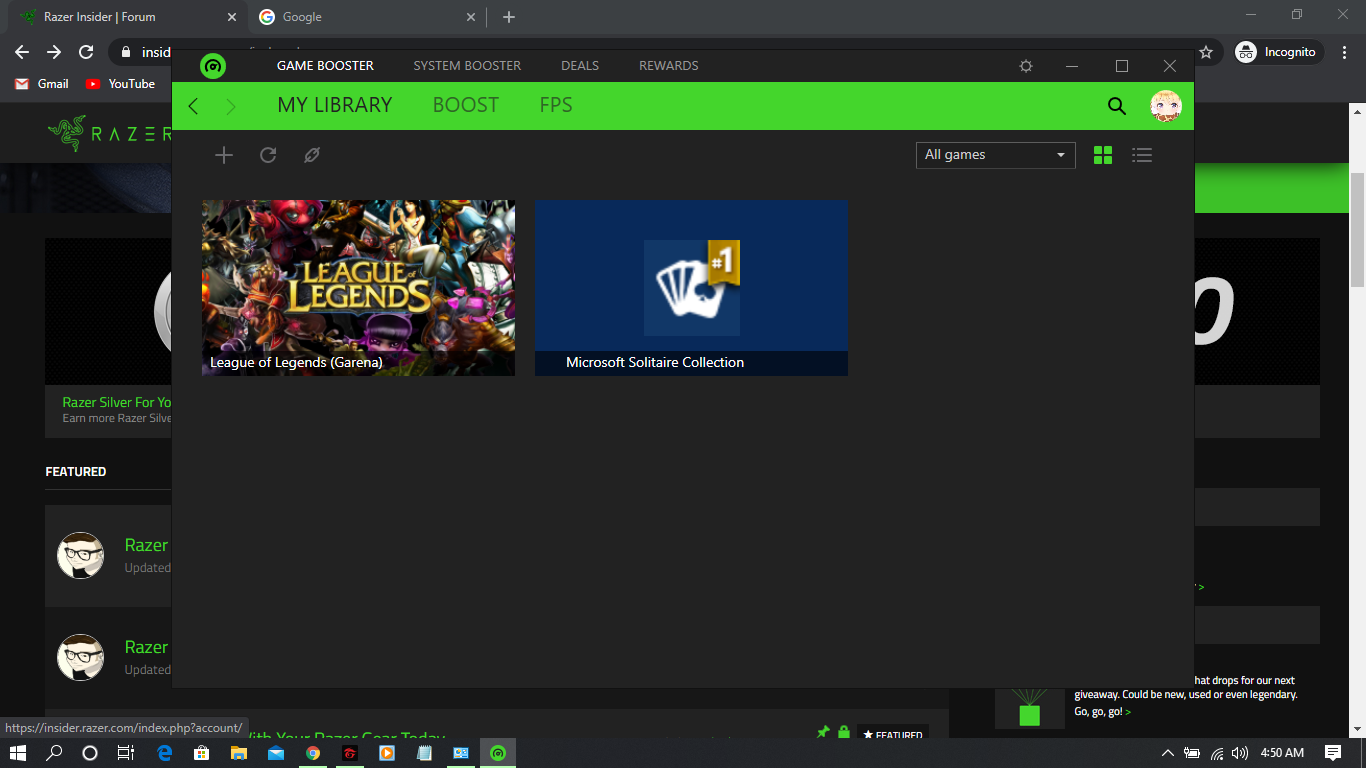Show hidden system tray icons

click(x=1167, y=753)
